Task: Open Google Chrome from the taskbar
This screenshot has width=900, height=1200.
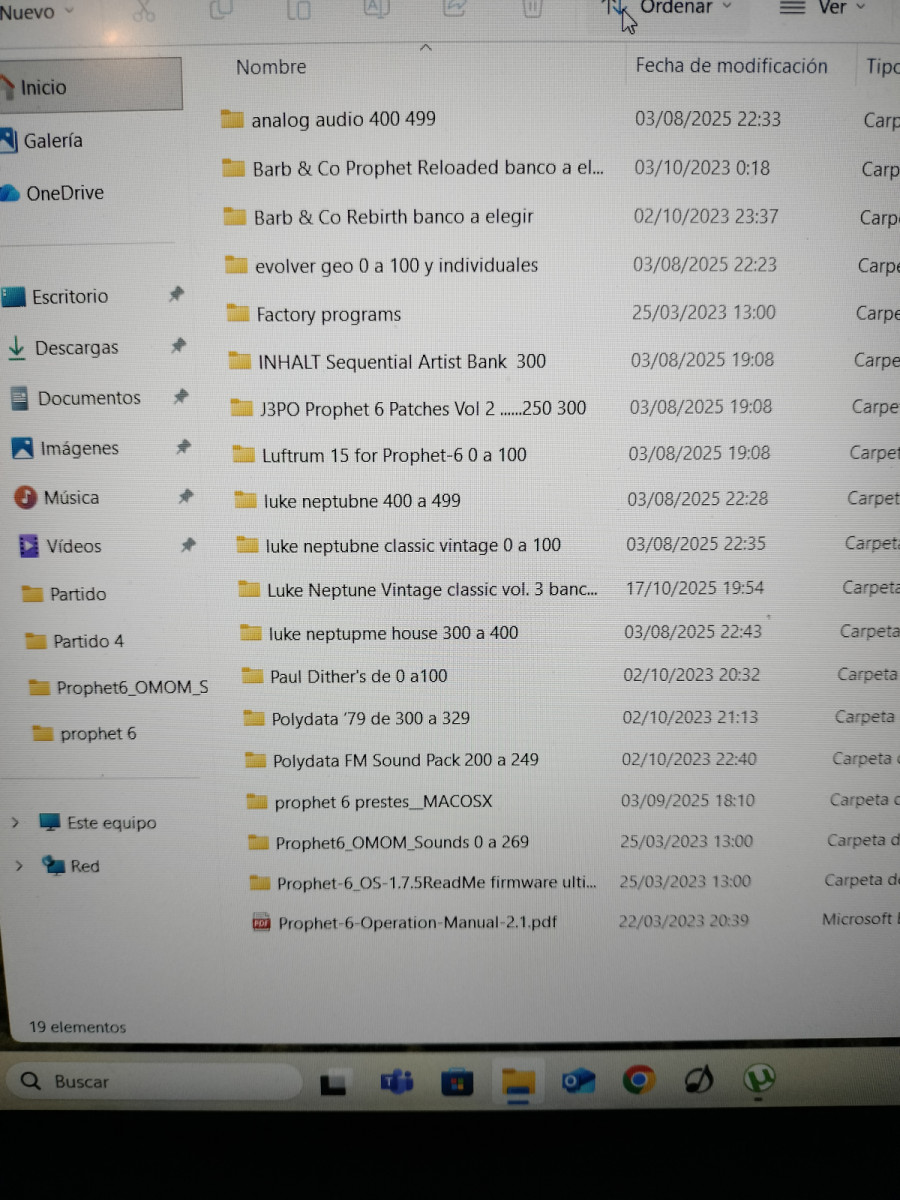Action: tap(638, 1080)
